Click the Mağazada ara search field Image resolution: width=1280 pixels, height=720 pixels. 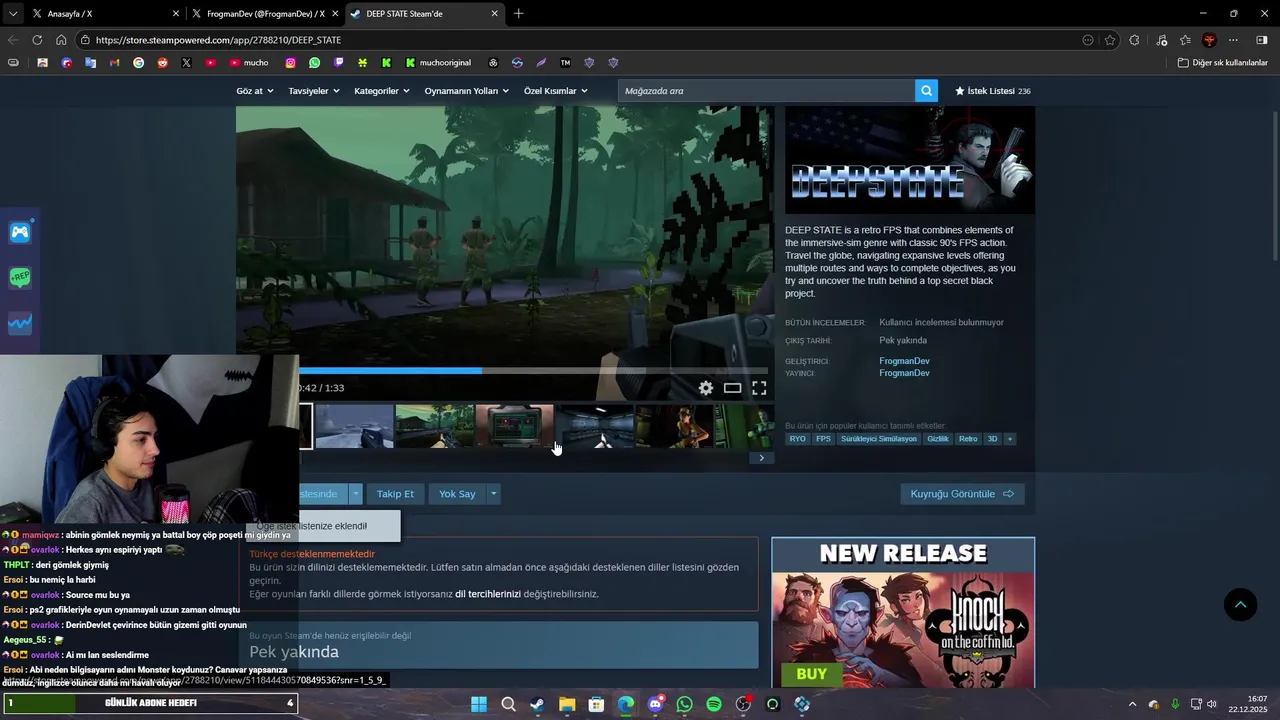tap(766, 91)
